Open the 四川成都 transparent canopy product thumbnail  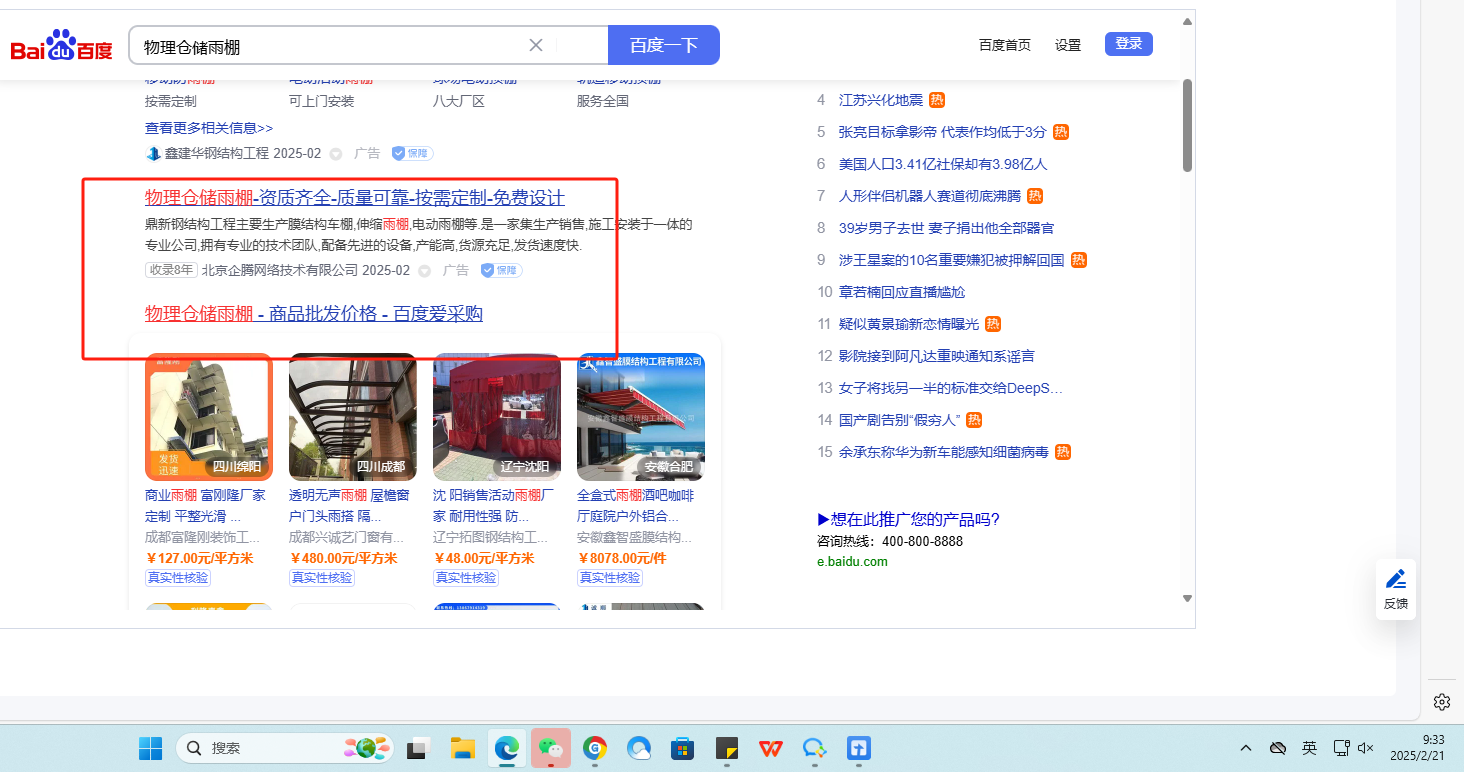coord(352,417)
